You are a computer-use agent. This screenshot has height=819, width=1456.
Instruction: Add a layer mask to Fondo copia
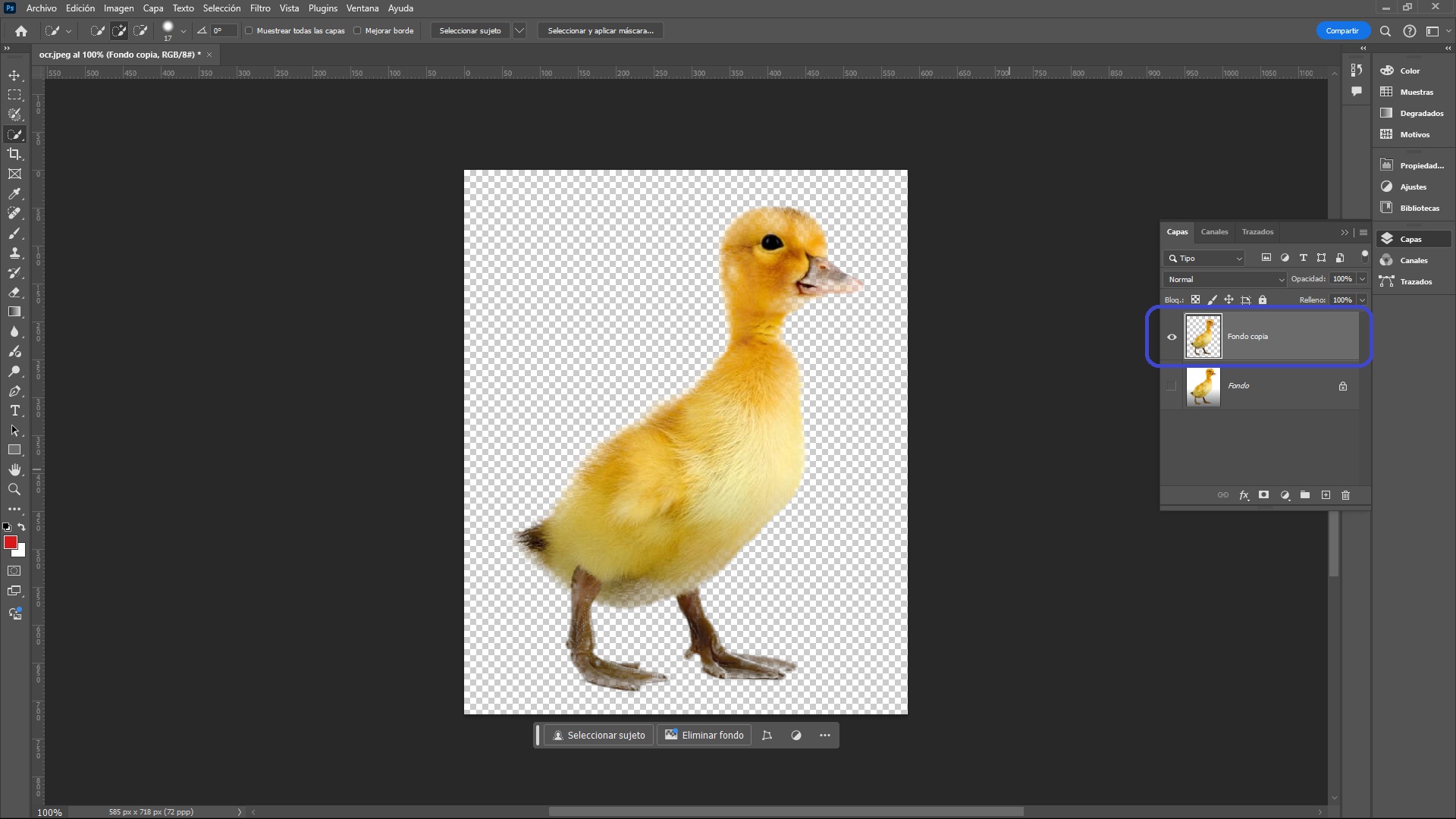point(1263,495)
